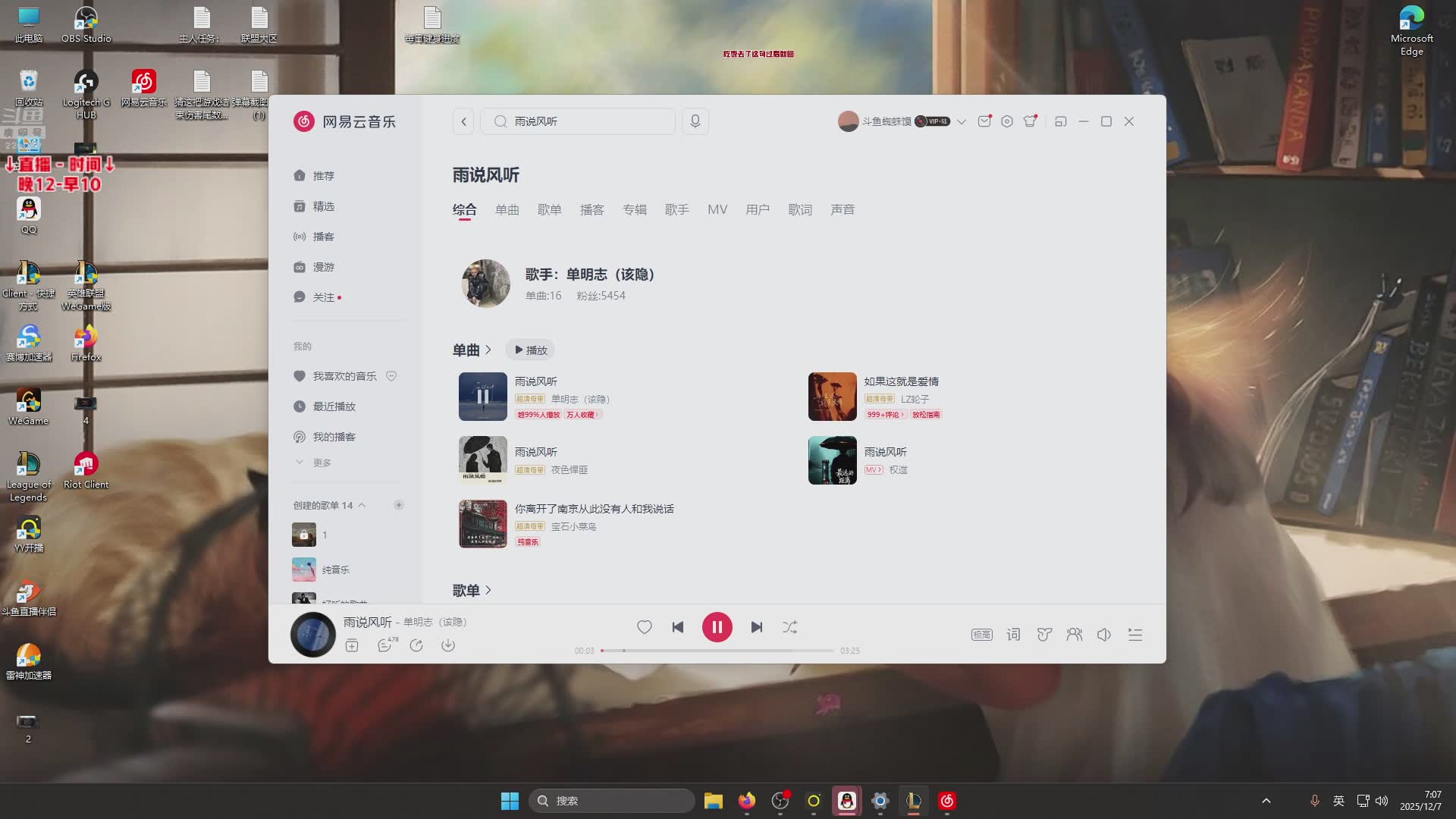The image size is (1456, 819).
Task: Switch to the 歌词 search tab
Action: pyautogui.click(x=799, y=209)
